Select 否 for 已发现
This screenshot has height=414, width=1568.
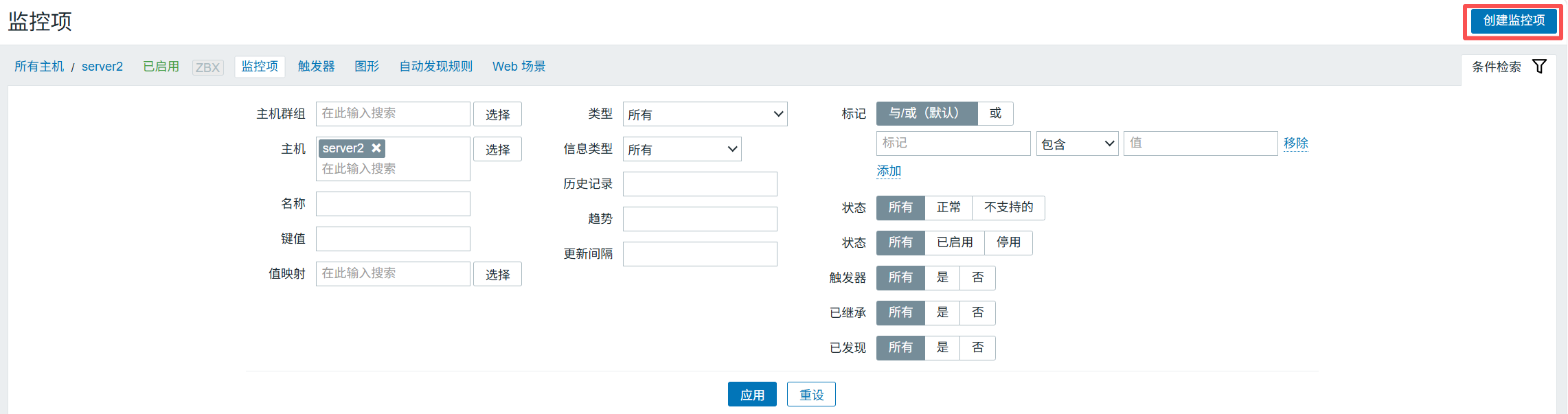click(977, 347)
